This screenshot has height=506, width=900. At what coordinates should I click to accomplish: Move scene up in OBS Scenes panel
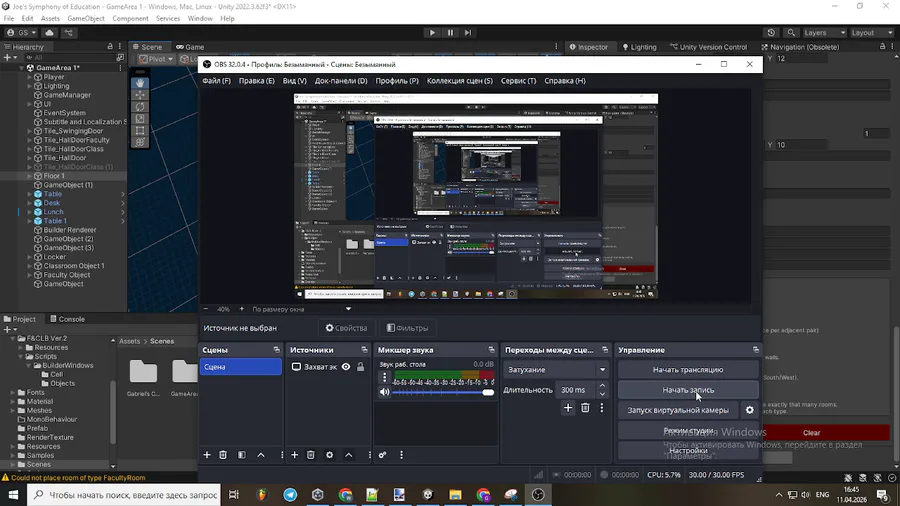tap(261, 455)
